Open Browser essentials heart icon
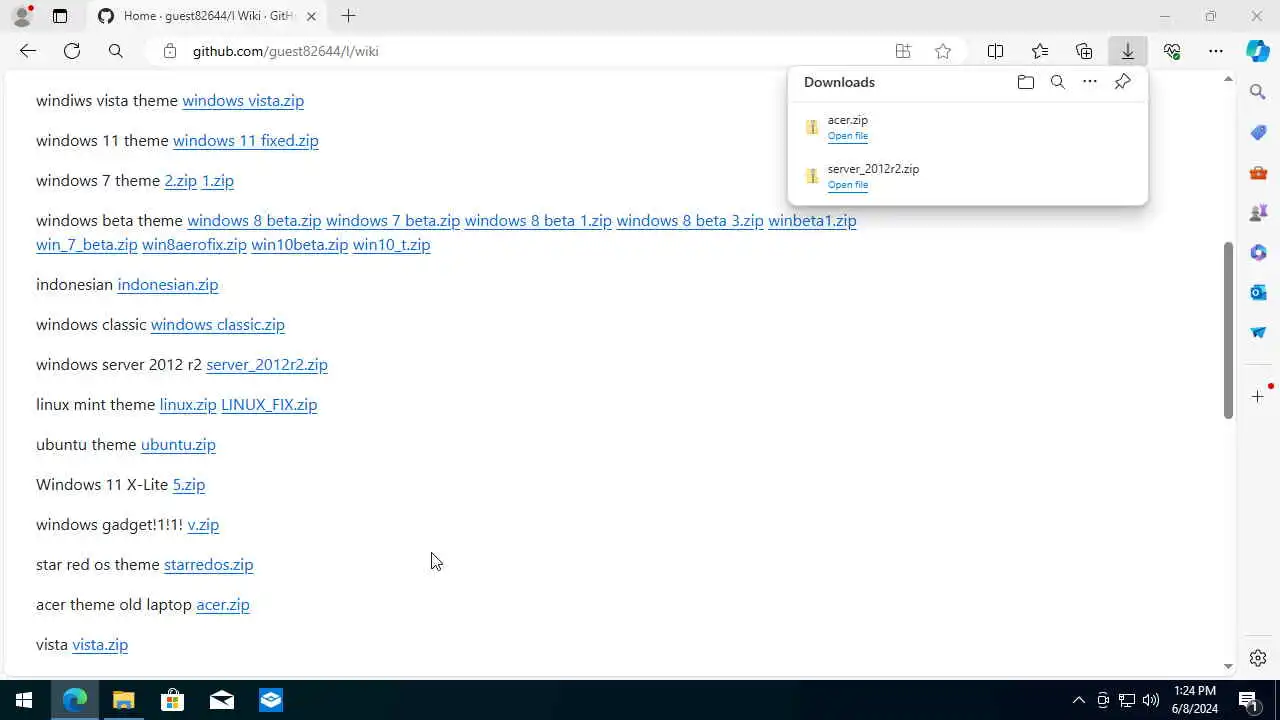Viewport: 1280px width, 720px height. (x=1172, y=51)
